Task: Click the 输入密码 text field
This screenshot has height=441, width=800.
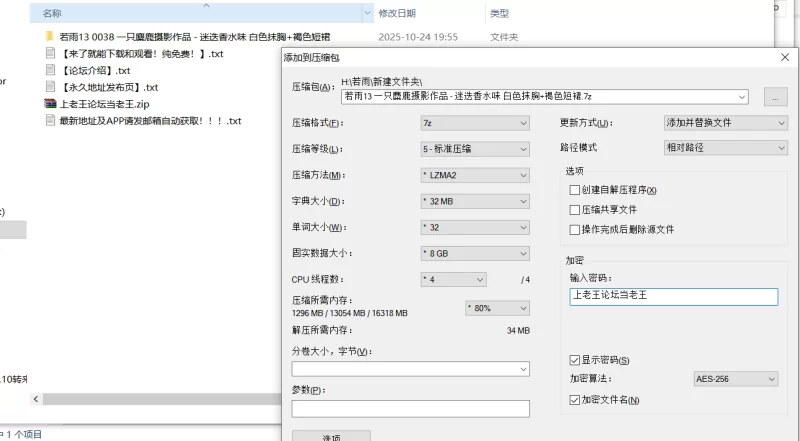Action: click(x=672, y=296)
